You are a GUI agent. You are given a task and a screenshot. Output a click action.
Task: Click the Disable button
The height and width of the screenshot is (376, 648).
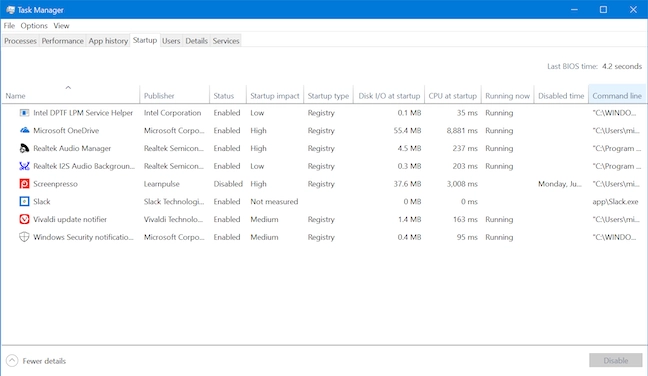point(616,360)
